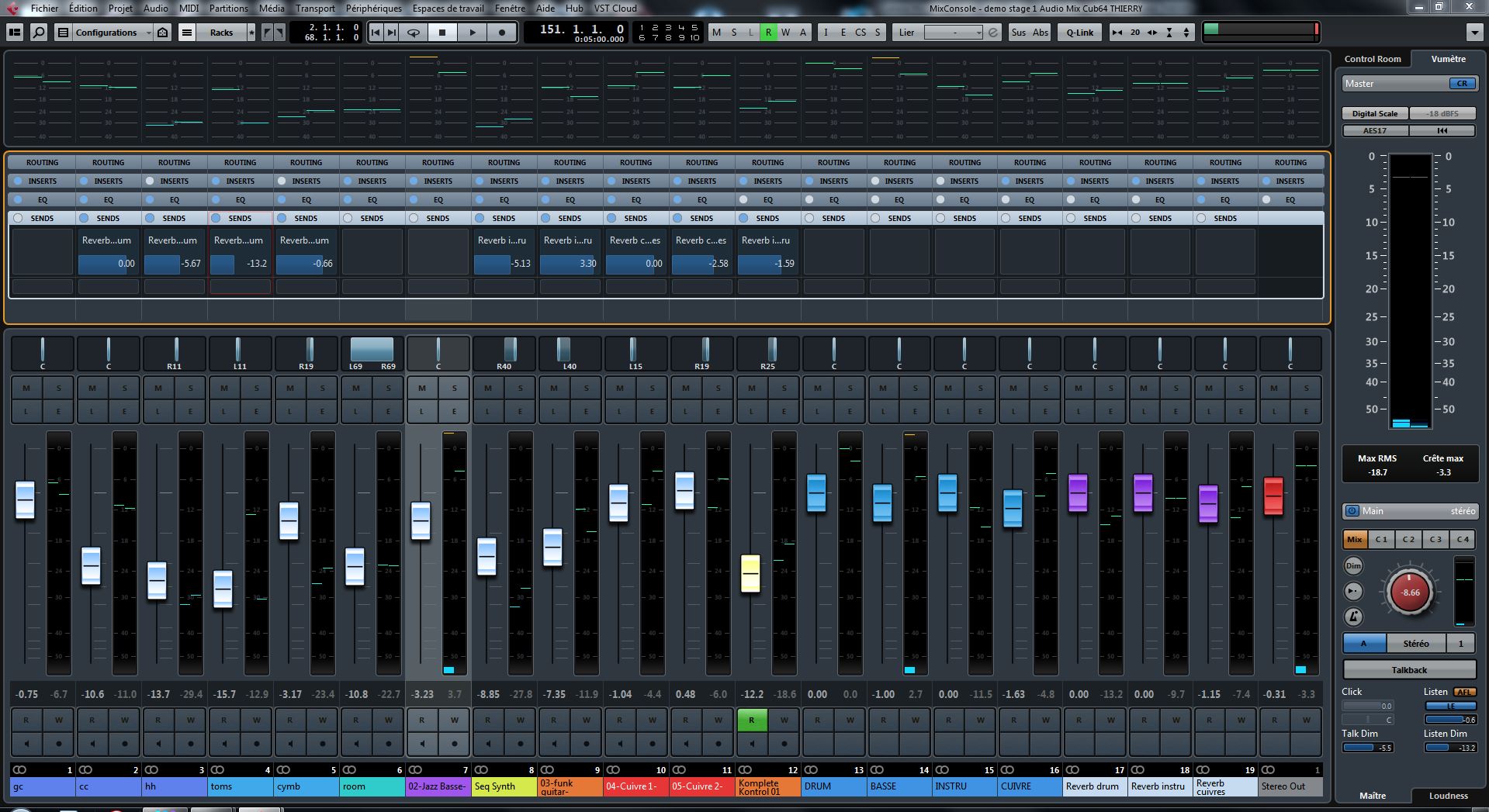The width and height of the screenshot is (1489, 812).
Task: Click the search magnifier icon in toolbar
Action: (x=38, y=33)
